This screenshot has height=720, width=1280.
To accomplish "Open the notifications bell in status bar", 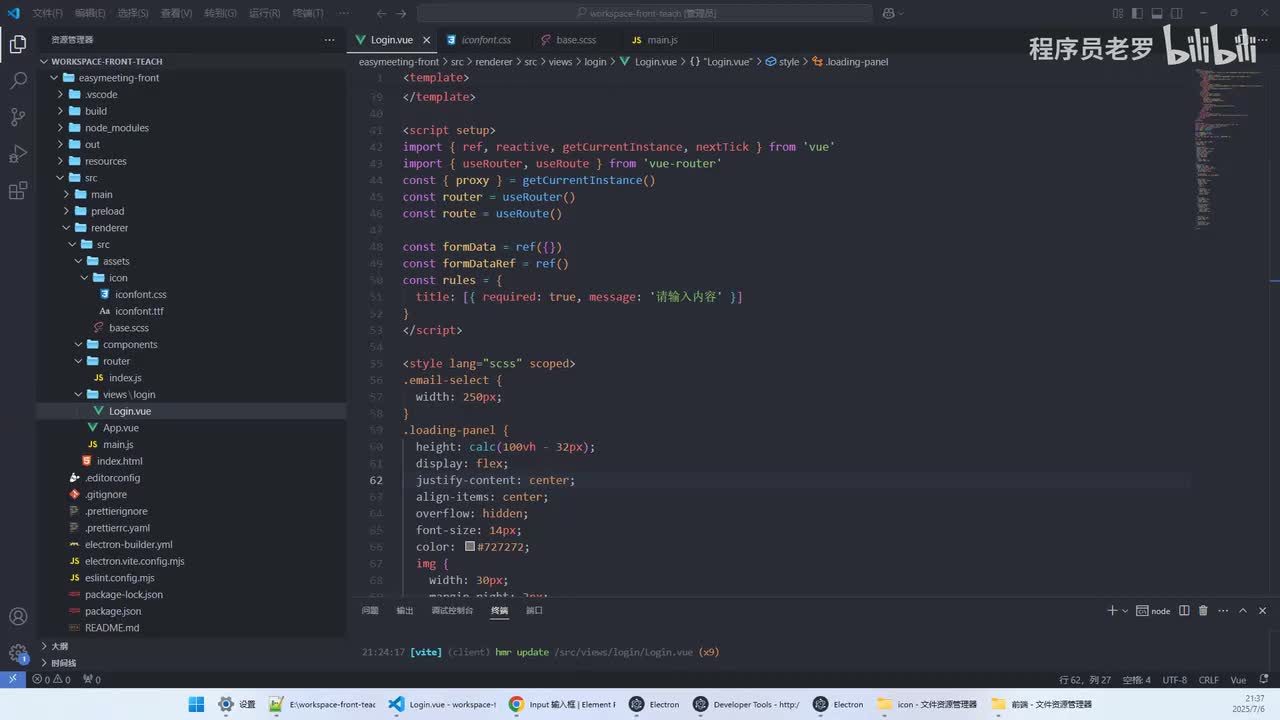I will tap(1265, 679).
